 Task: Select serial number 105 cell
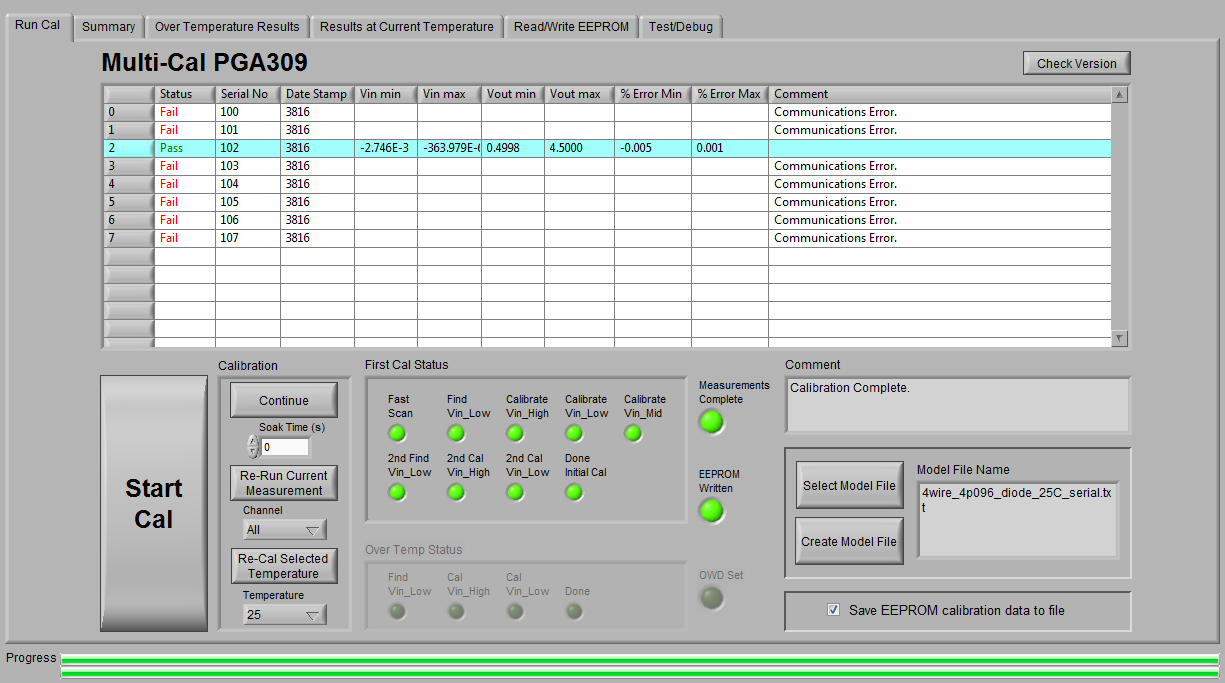point(247,202)
